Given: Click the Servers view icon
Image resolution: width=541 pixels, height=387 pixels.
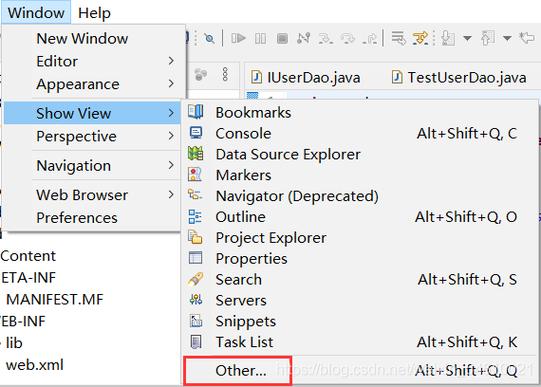Looking at the screenshot, I should tap(196, 299).
